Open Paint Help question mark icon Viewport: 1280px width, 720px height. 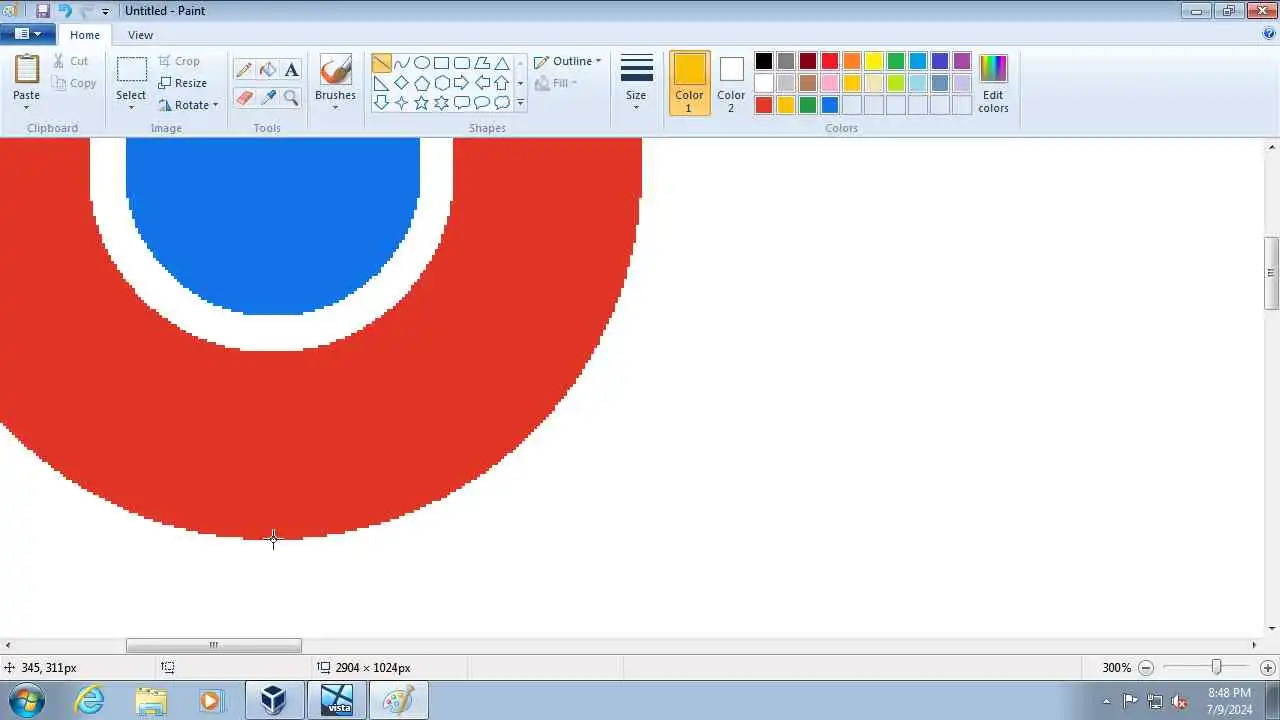pyautogui.click(x=1269, y=34)
